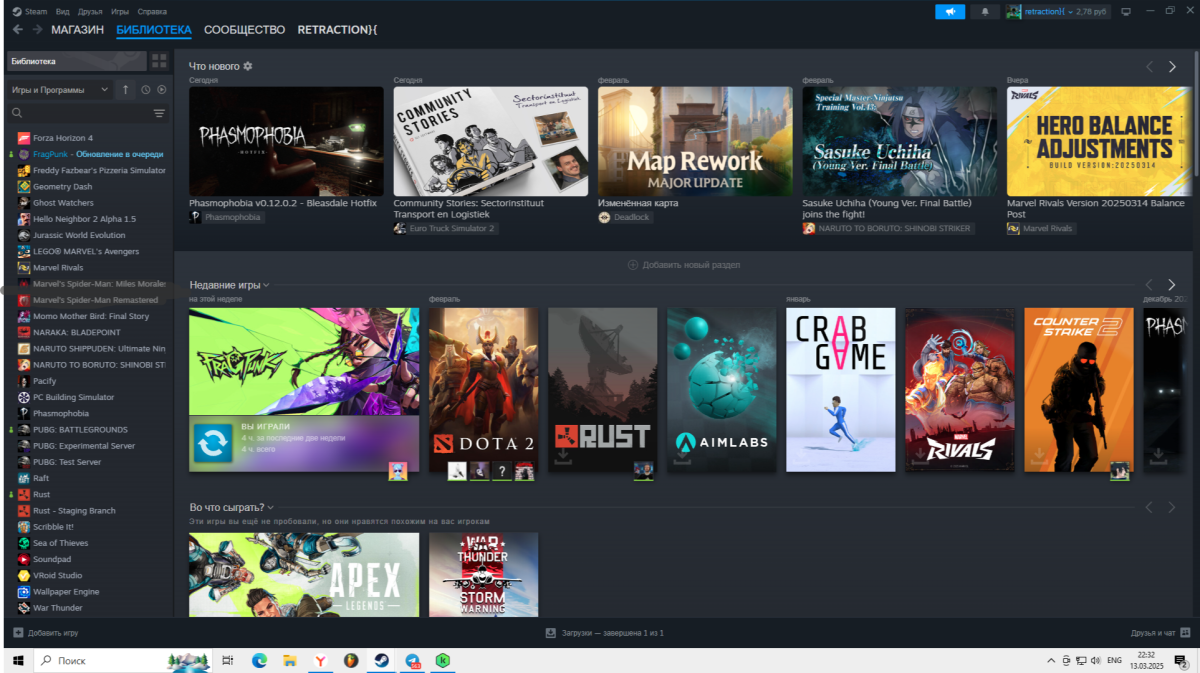
Task: Click the Steam icon in the taskbar
Action: (381, 661)
